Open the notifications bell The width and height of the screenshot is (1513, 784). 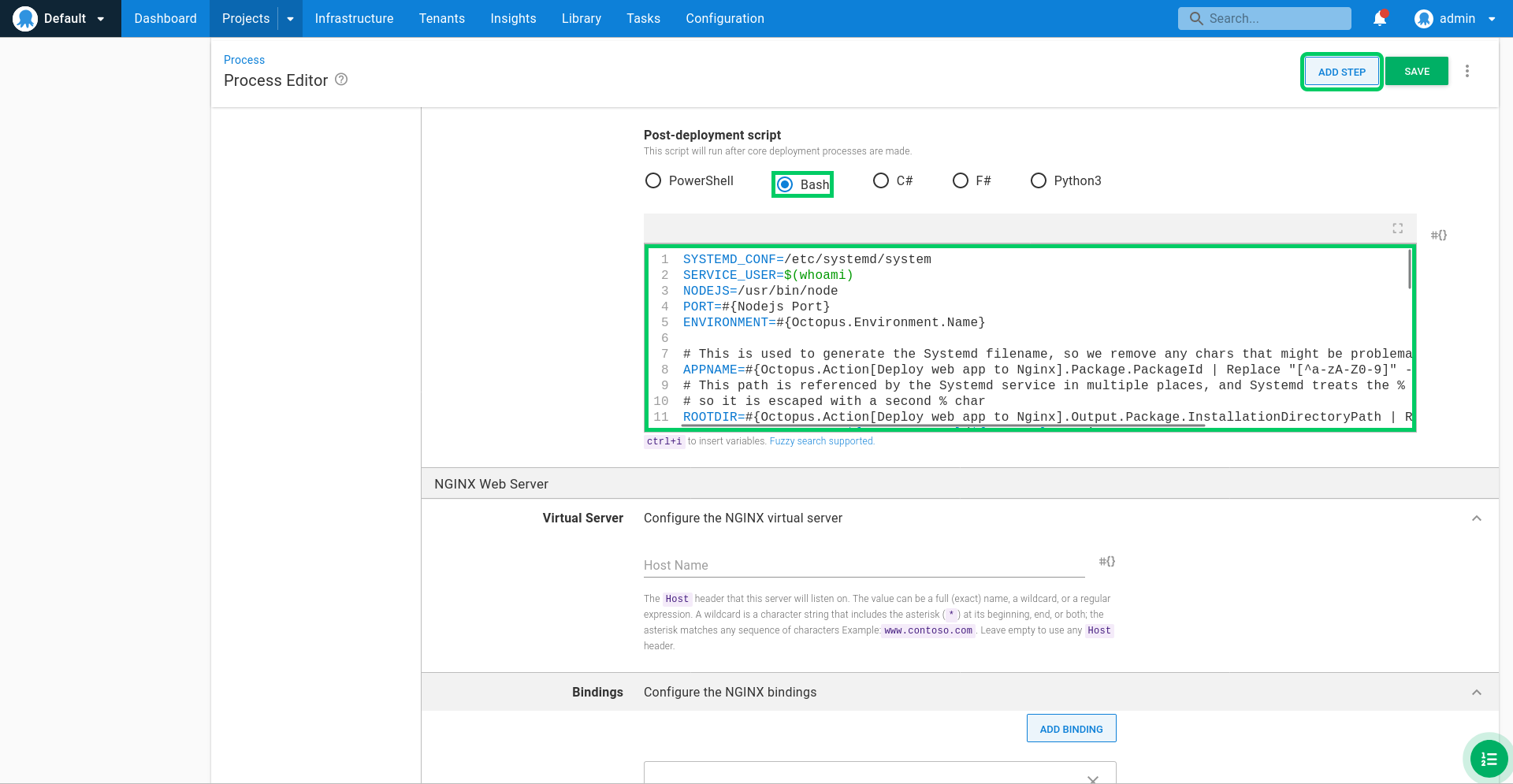pos(1380,18)
